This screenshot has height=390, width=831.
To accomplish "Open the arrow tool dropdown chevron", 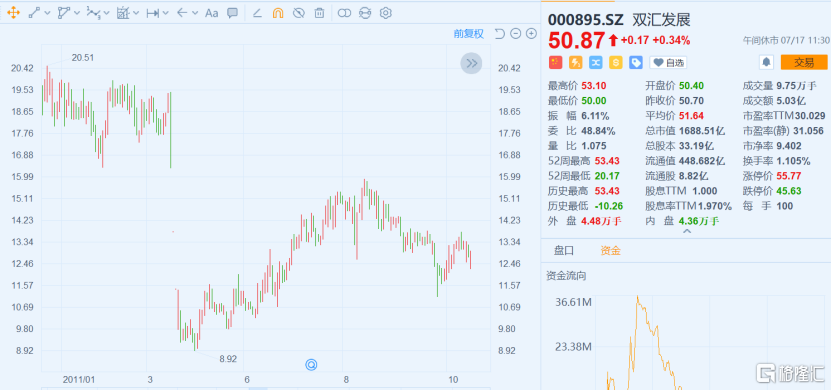I will point(195,13).
